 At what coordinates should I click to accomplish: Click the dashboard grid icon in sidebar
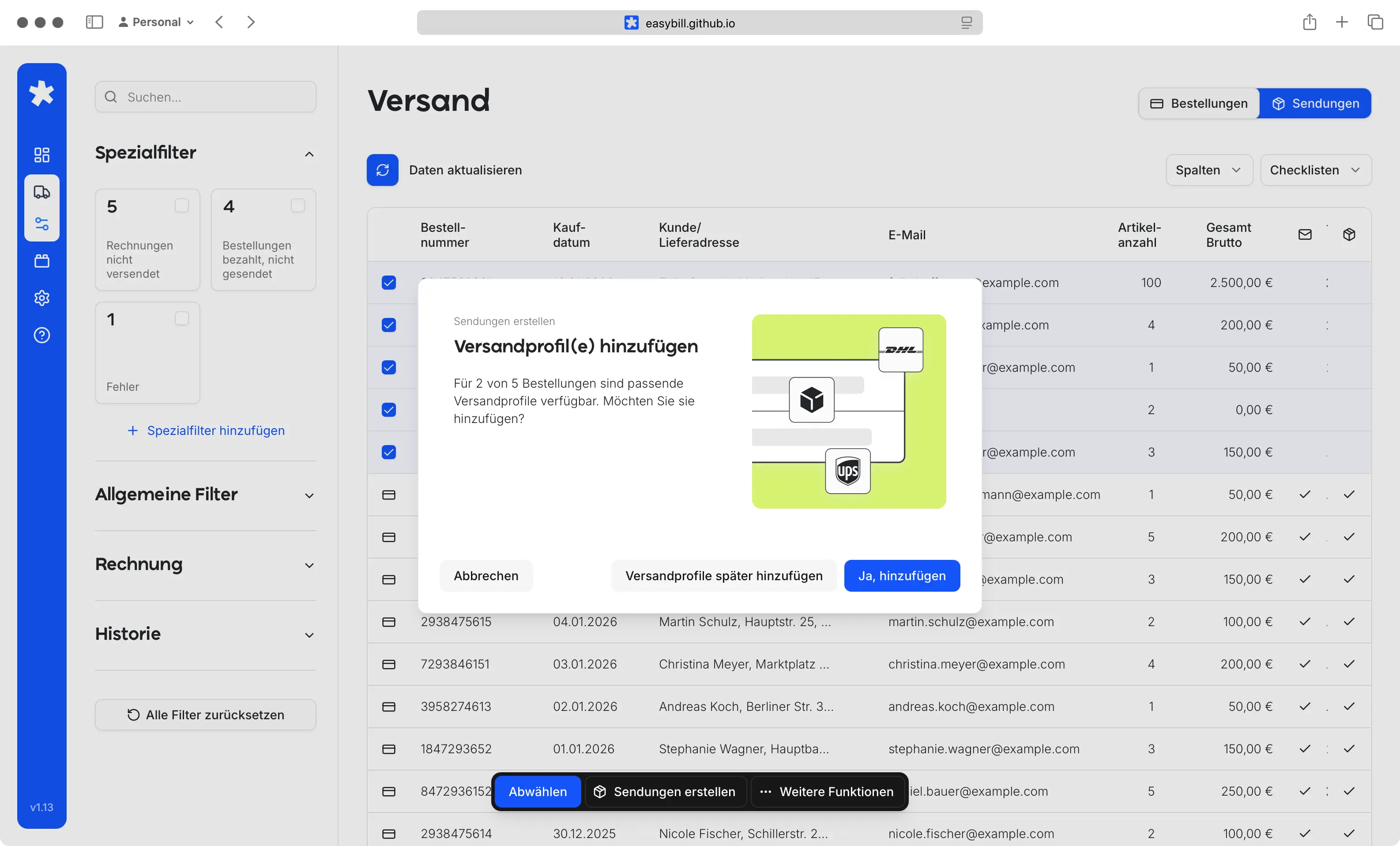pyautogui.click(x=41, y=155)
